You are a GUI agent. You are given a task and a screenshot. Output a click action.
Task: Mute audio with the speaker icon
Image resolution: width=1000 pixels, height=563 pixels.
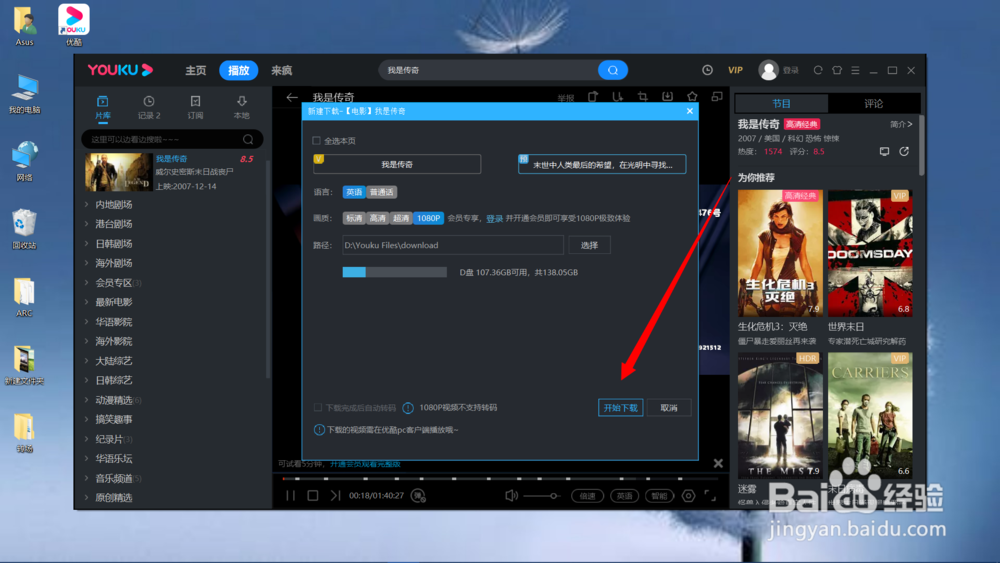[x=511, y=495]
